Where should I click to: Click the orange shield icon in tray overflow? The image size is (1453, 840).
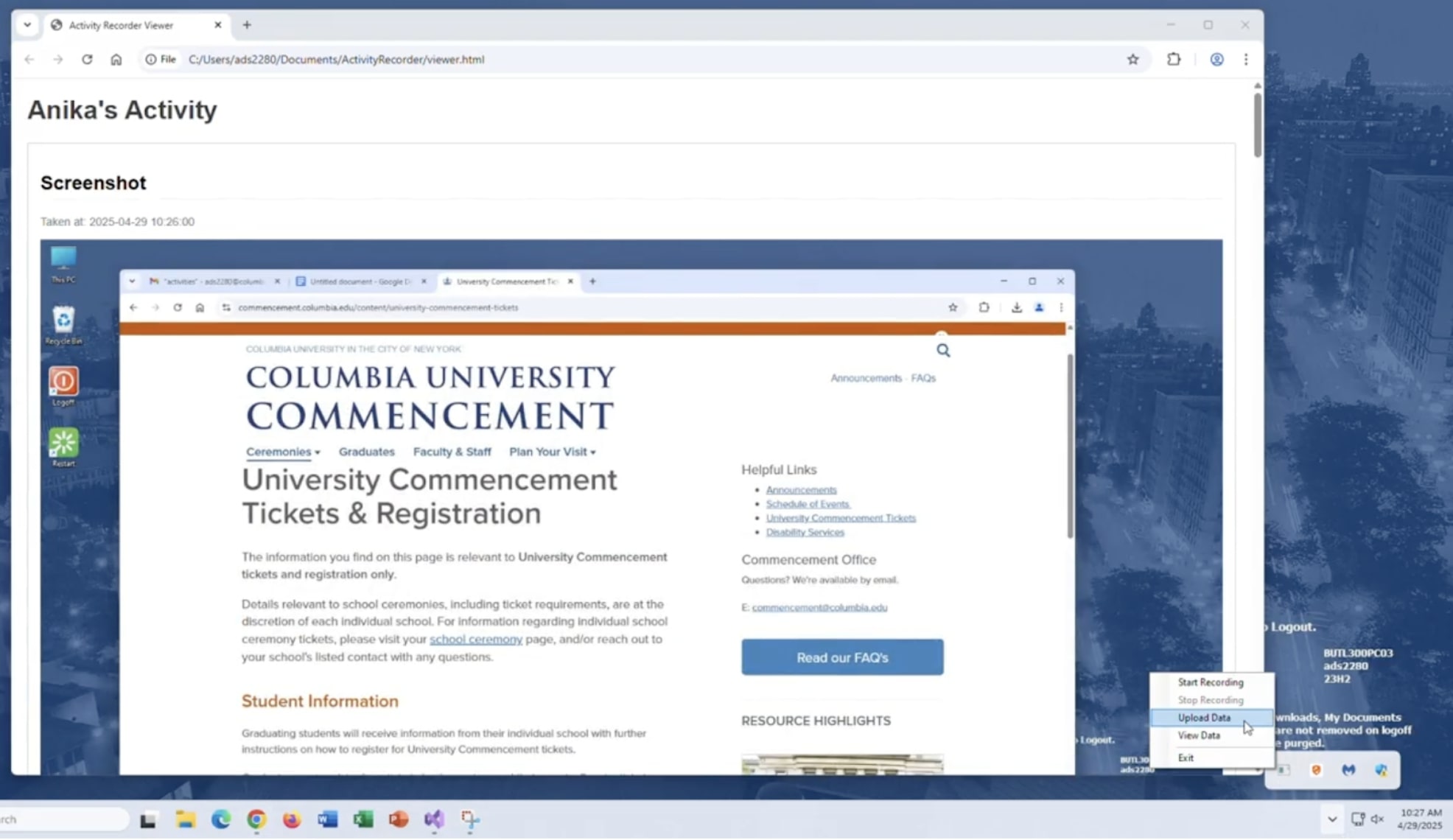tap(1316, 770)
